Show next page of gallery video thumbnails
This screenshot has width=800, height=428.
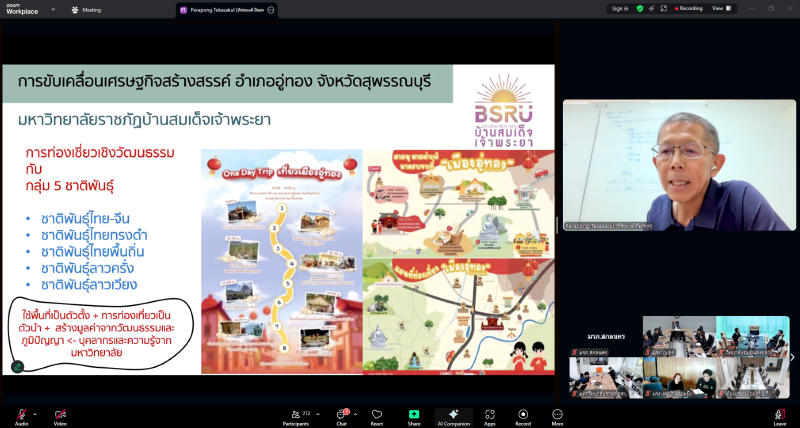point(793,357)
